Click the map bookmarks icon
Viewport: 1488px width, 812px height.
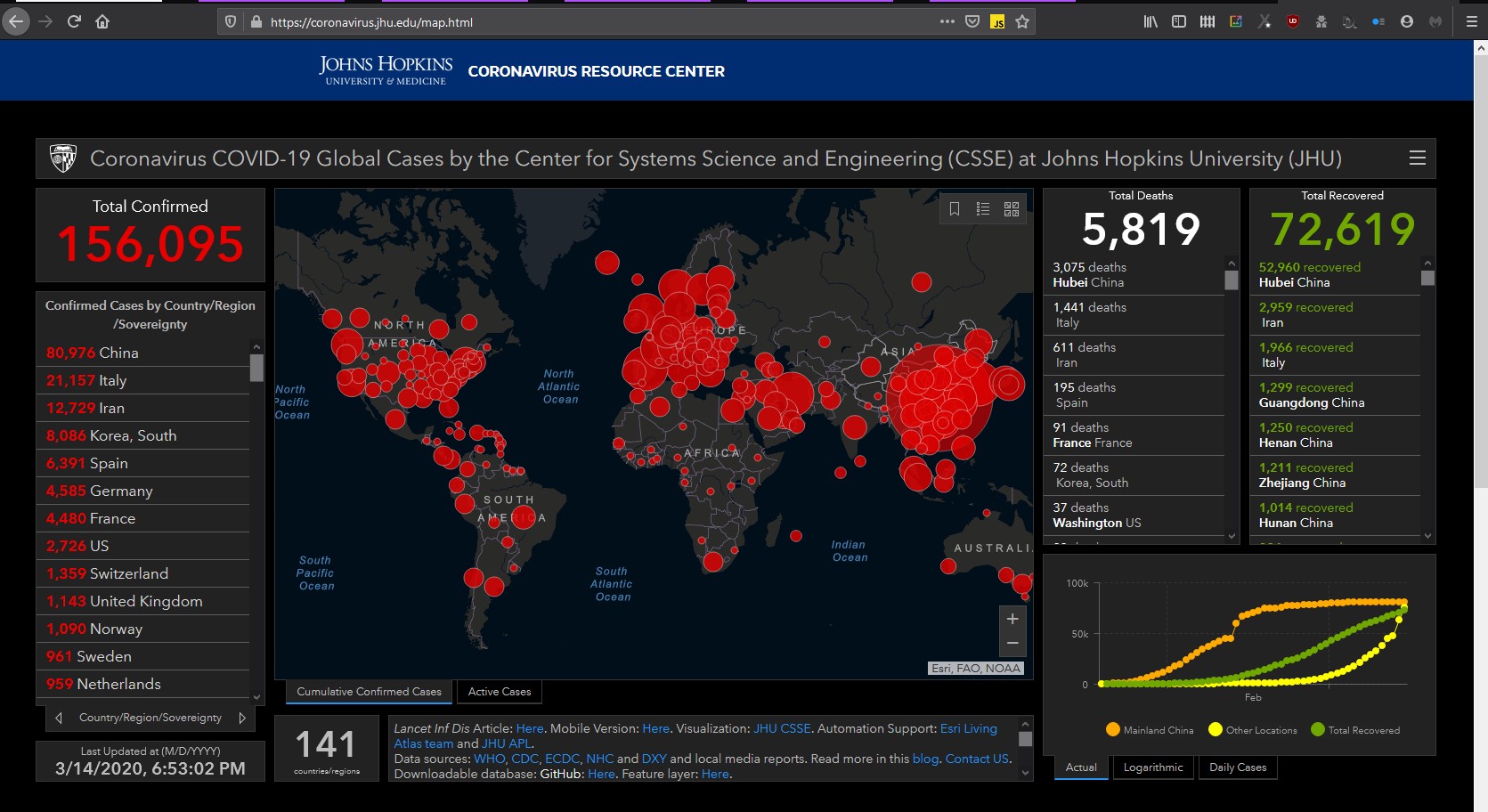pyautogui.click(x=954, y=209)
